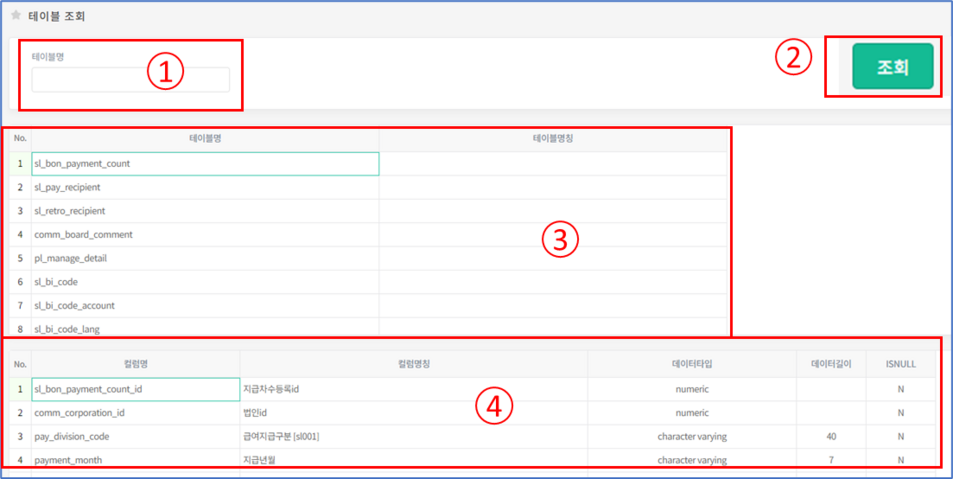The width and height of the screenshot is (953, 479).
Task: Choose the sl_retro_recipient row in table list
Action: 69,211
